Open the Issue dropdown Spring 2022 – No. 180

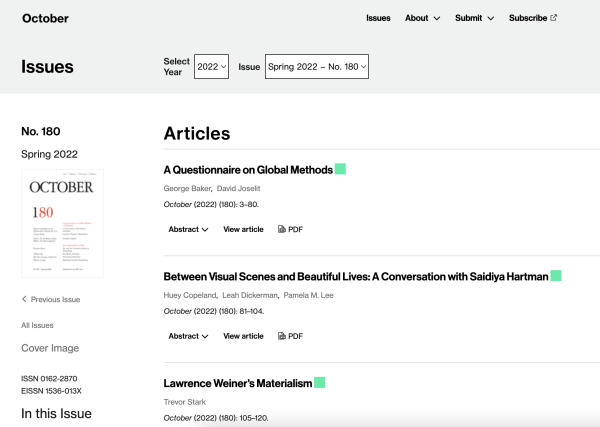(x=317, y=67)
